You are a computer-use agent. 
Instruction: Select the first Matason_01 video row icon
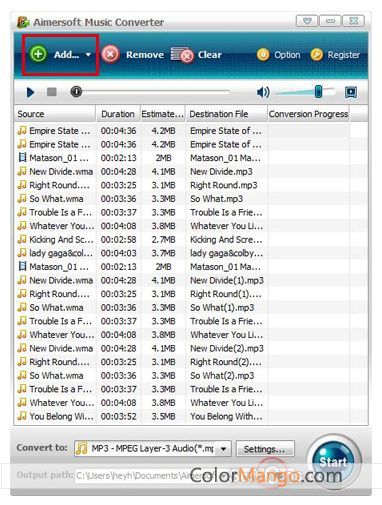pyautogui.click(x=22, y=158)
